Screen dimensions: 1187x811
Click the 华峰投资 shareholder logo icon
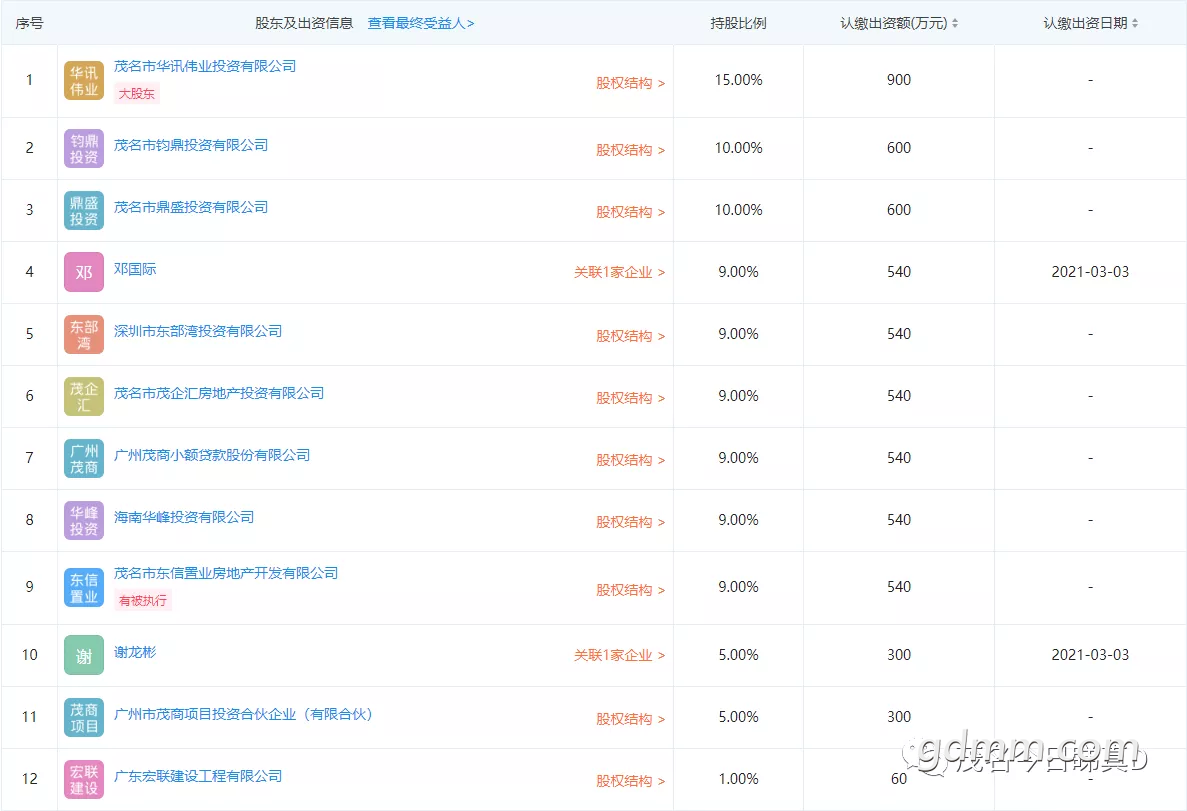click(84, 521)
